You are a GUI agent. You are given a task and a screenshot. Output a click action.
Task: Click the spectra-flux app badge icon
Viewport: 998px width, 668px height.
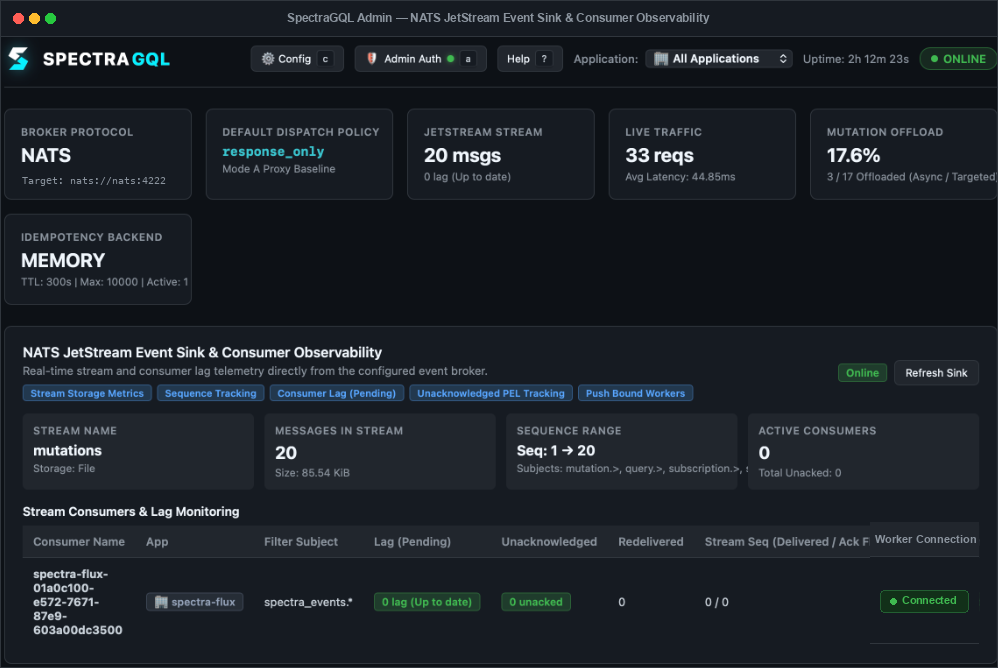click(x=161, y=602)
